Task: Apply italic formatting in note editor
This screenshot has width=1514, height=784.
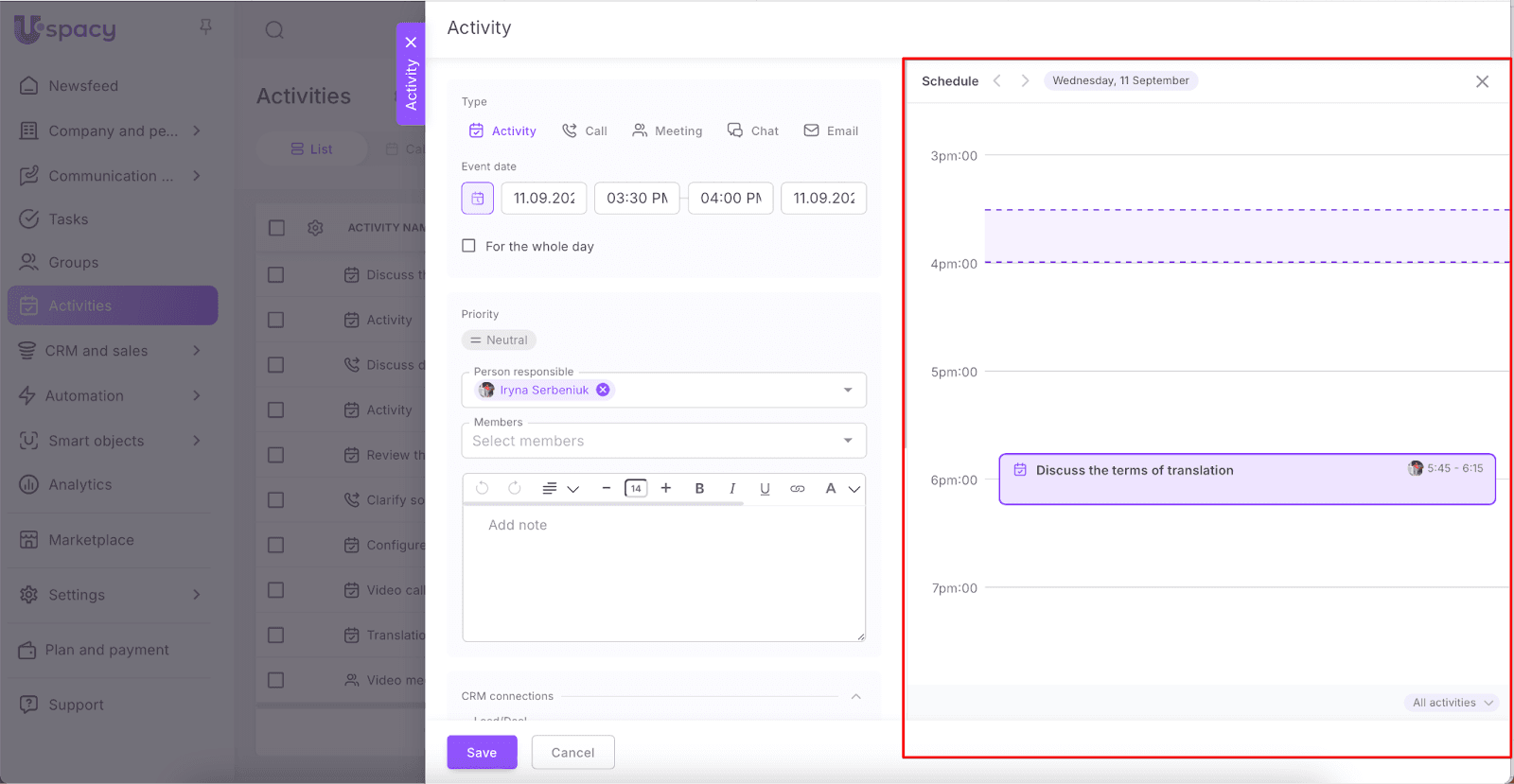Action: [731, 489]
